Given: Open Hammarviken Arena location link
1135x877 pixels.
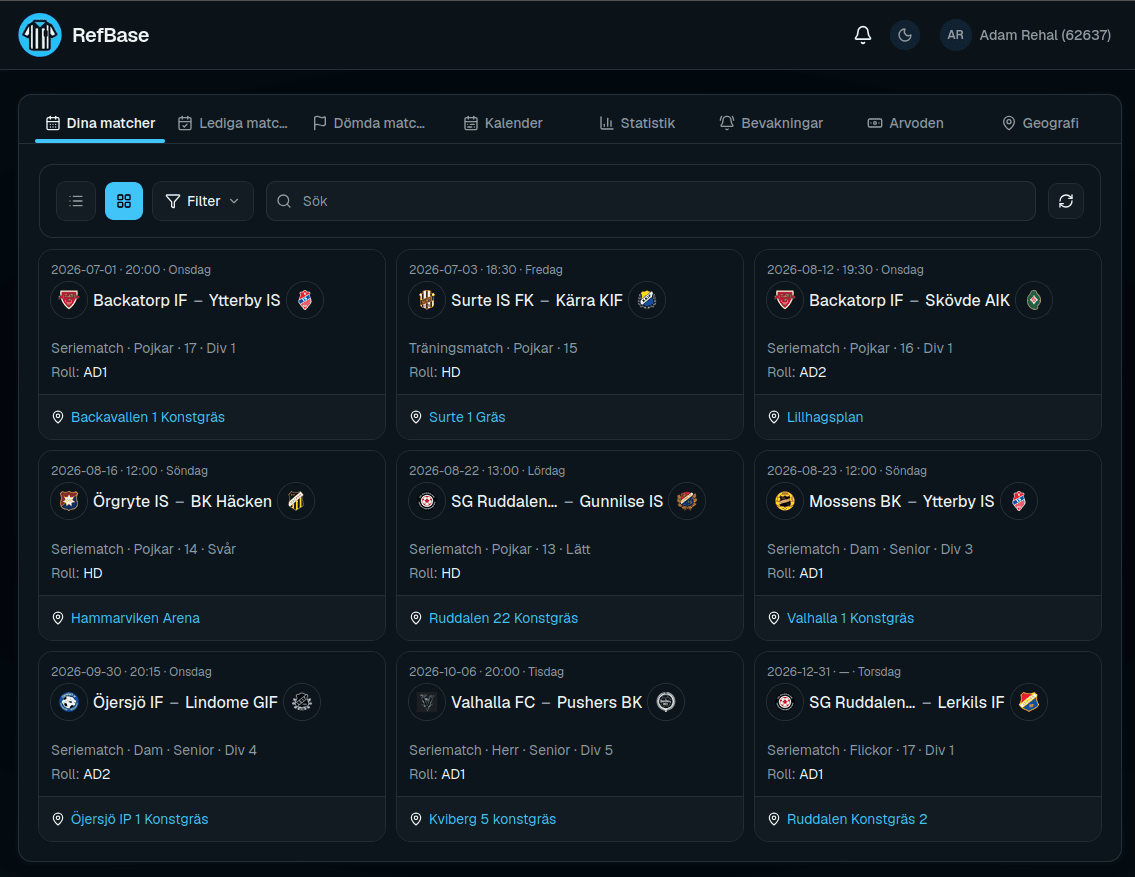Looking at the screenshot, I should (135, 618).
